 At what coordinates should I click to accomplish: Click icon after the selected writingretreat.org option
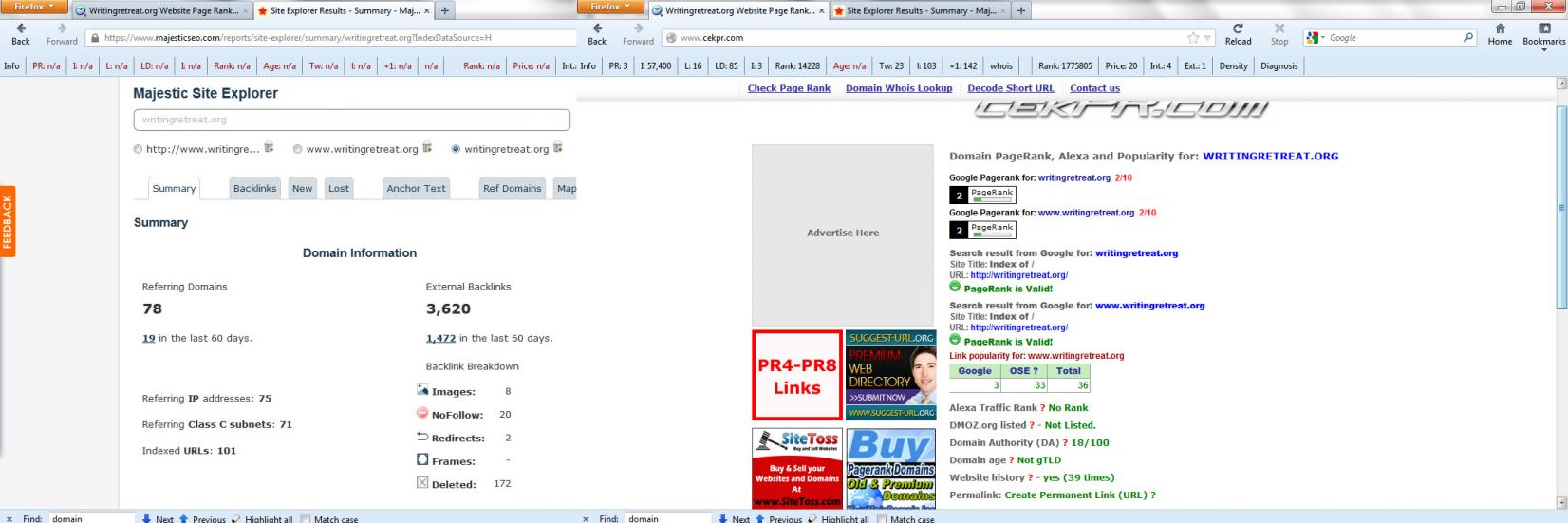(x=558, y=148)
